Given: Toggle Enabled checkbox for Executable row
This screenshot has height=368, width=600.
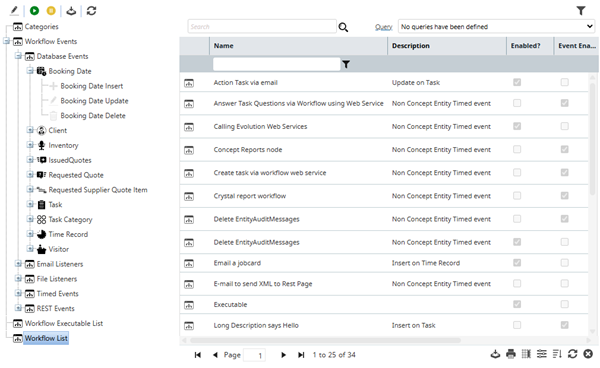Looking at the screenshot, I should (517, 304).
